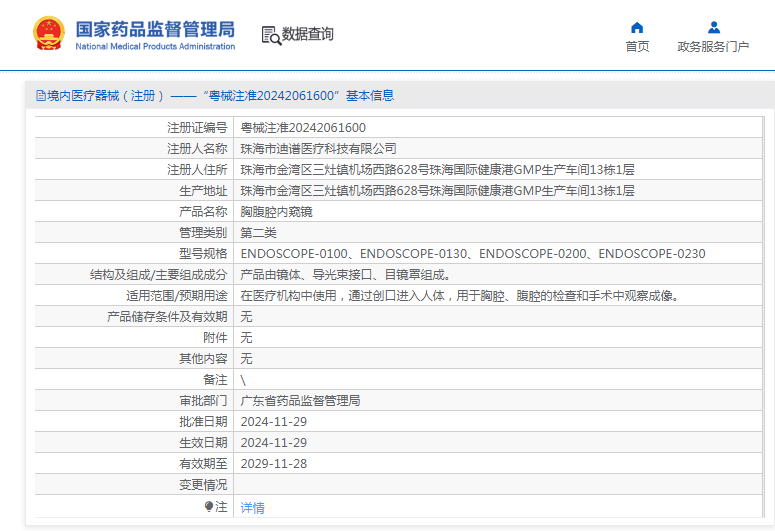This screenshot has width=775, height=531.
Task: Click the national emblem logo
Action: click(x=48, y=33)
